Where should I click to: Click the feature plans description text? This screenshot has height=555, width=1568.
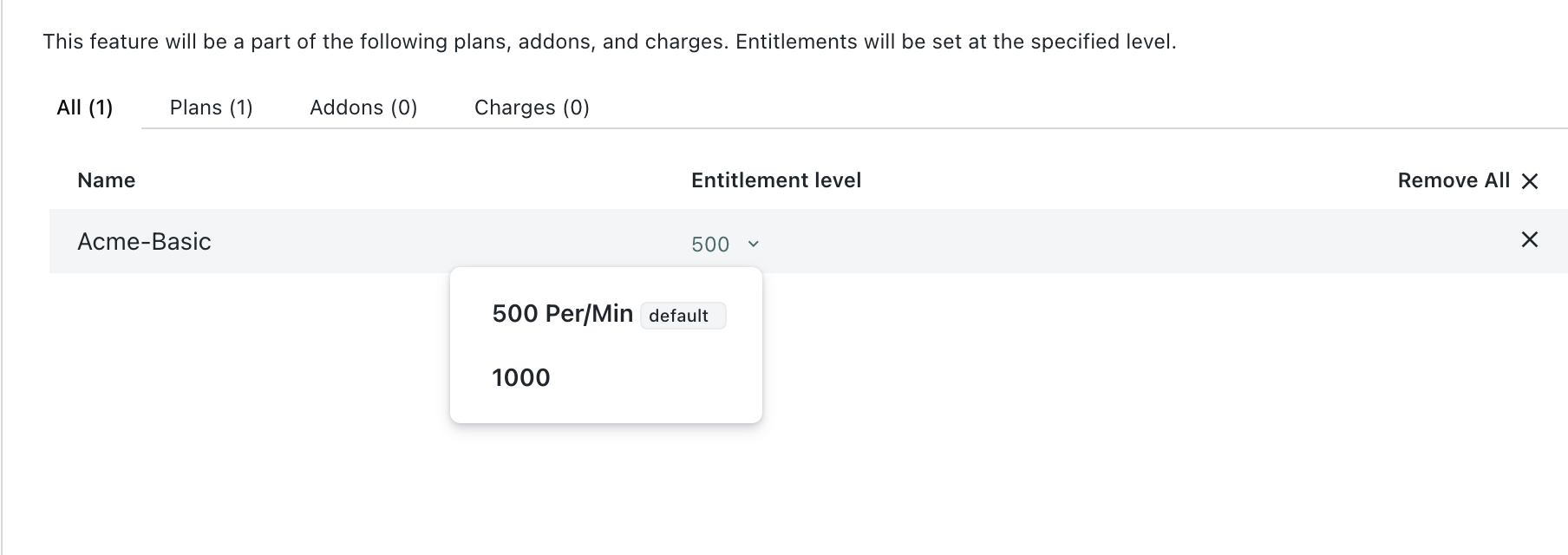click(x=609, y=42)
